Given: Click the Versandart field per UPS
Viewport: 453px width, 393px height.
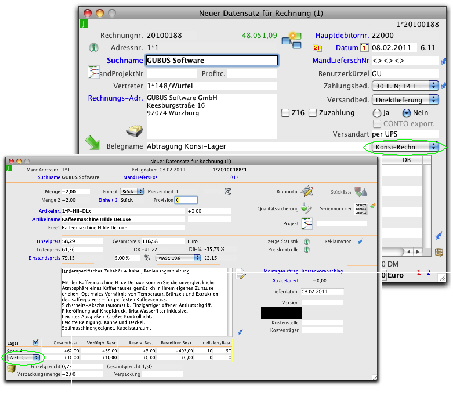Looking at the screenshot, I should click(405, 134).
